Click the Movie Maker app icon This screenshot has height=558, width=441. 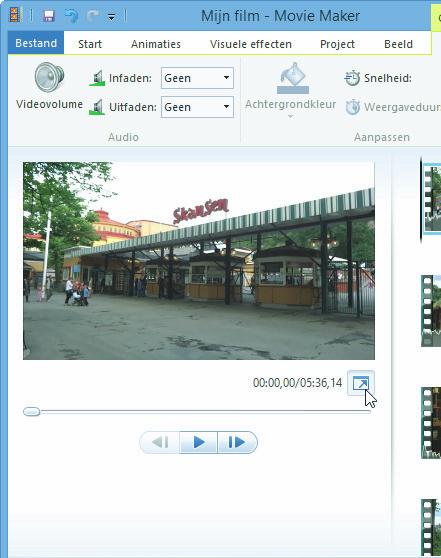(x=15, y=15)
